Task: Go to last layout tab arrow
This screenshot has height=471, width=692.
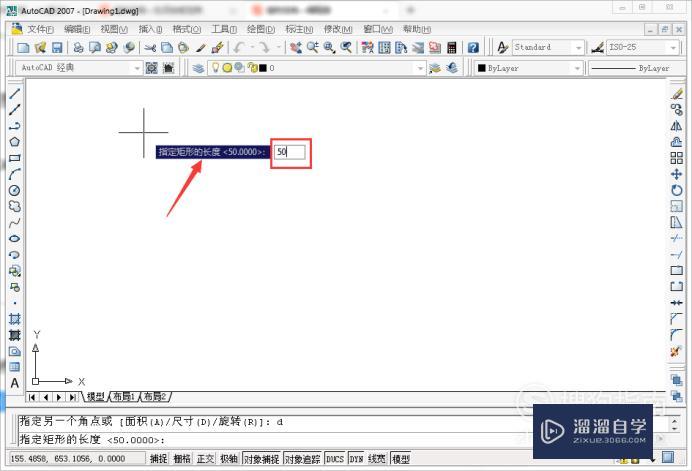Action: coord(72,397)
